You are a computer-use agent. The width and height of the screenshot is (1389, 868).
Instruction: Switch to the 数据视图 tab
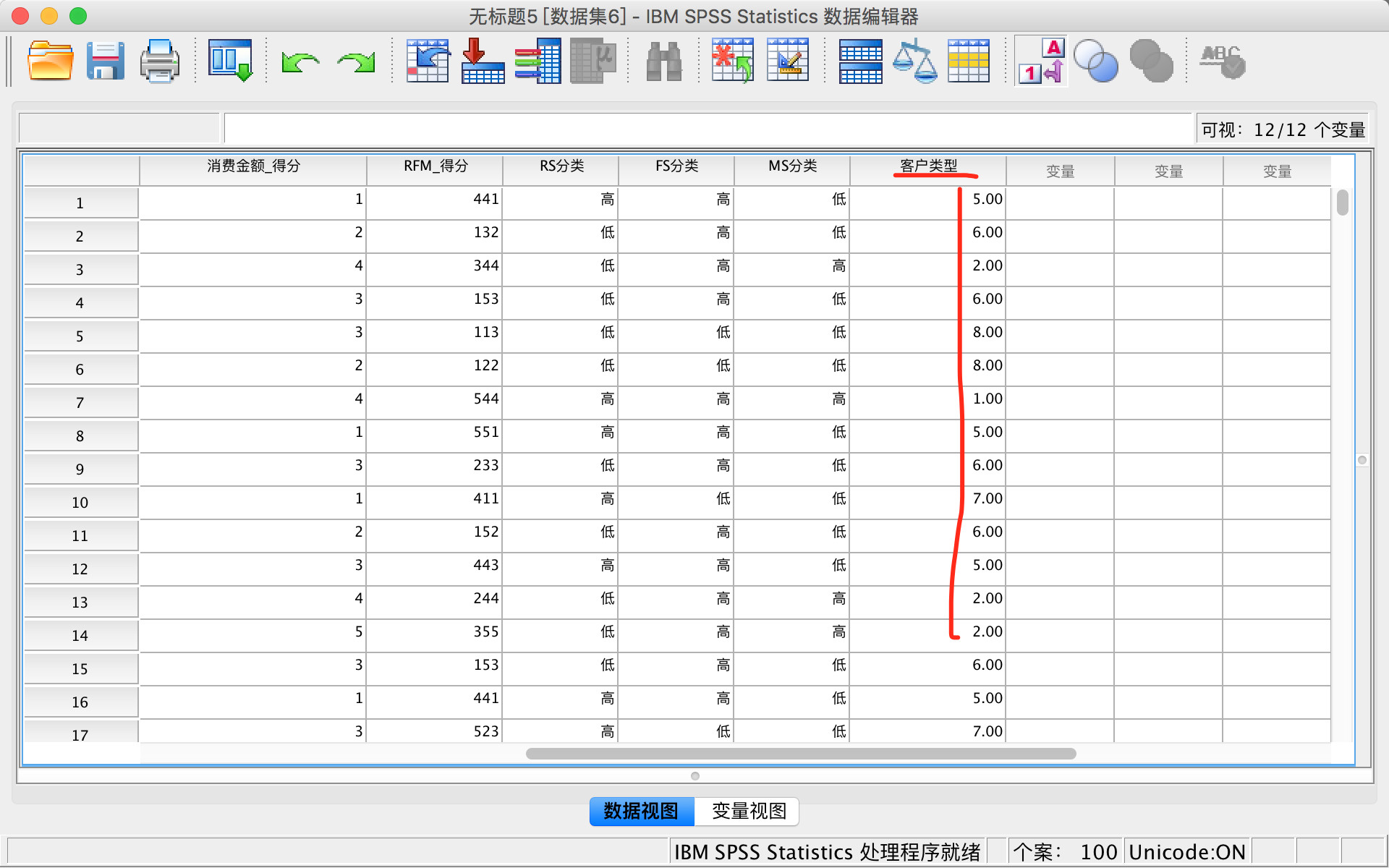[x=642, y=811]
